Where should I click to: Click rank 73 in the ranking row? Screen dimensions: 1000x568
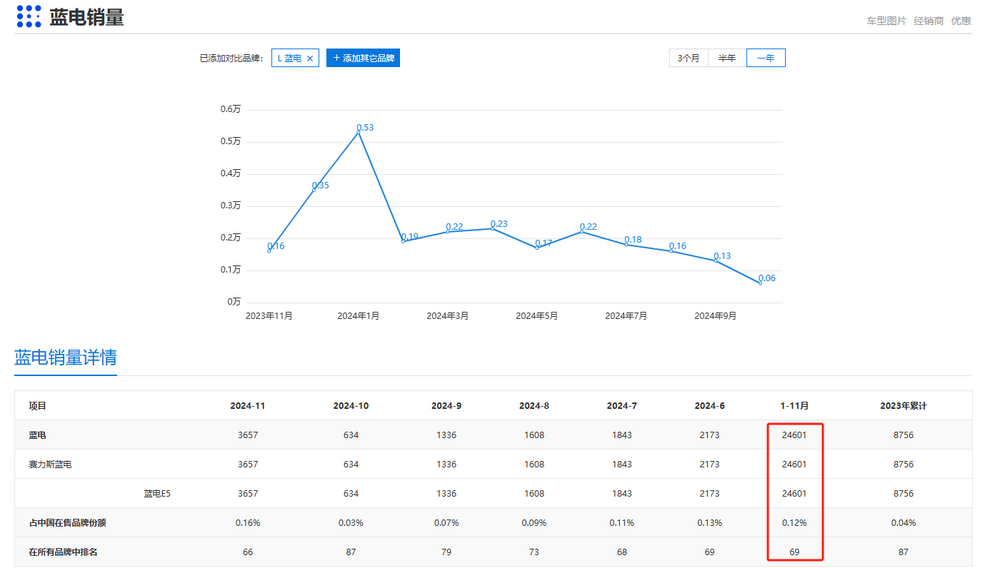pyautogui.click(x=534, y=552)
